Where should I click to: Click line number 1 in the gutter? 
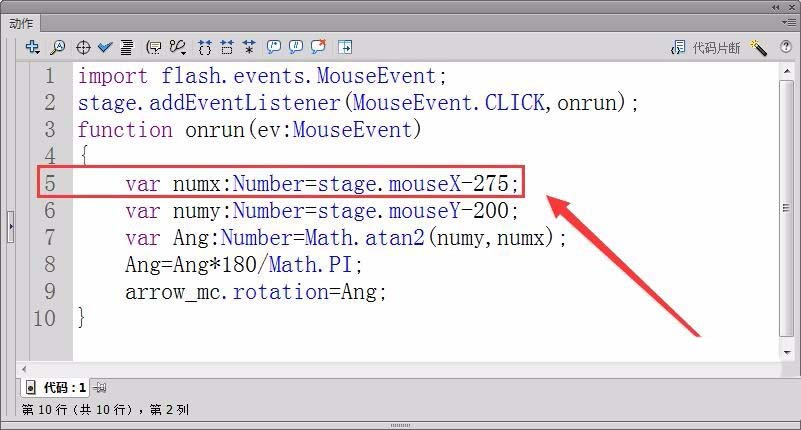50,76
